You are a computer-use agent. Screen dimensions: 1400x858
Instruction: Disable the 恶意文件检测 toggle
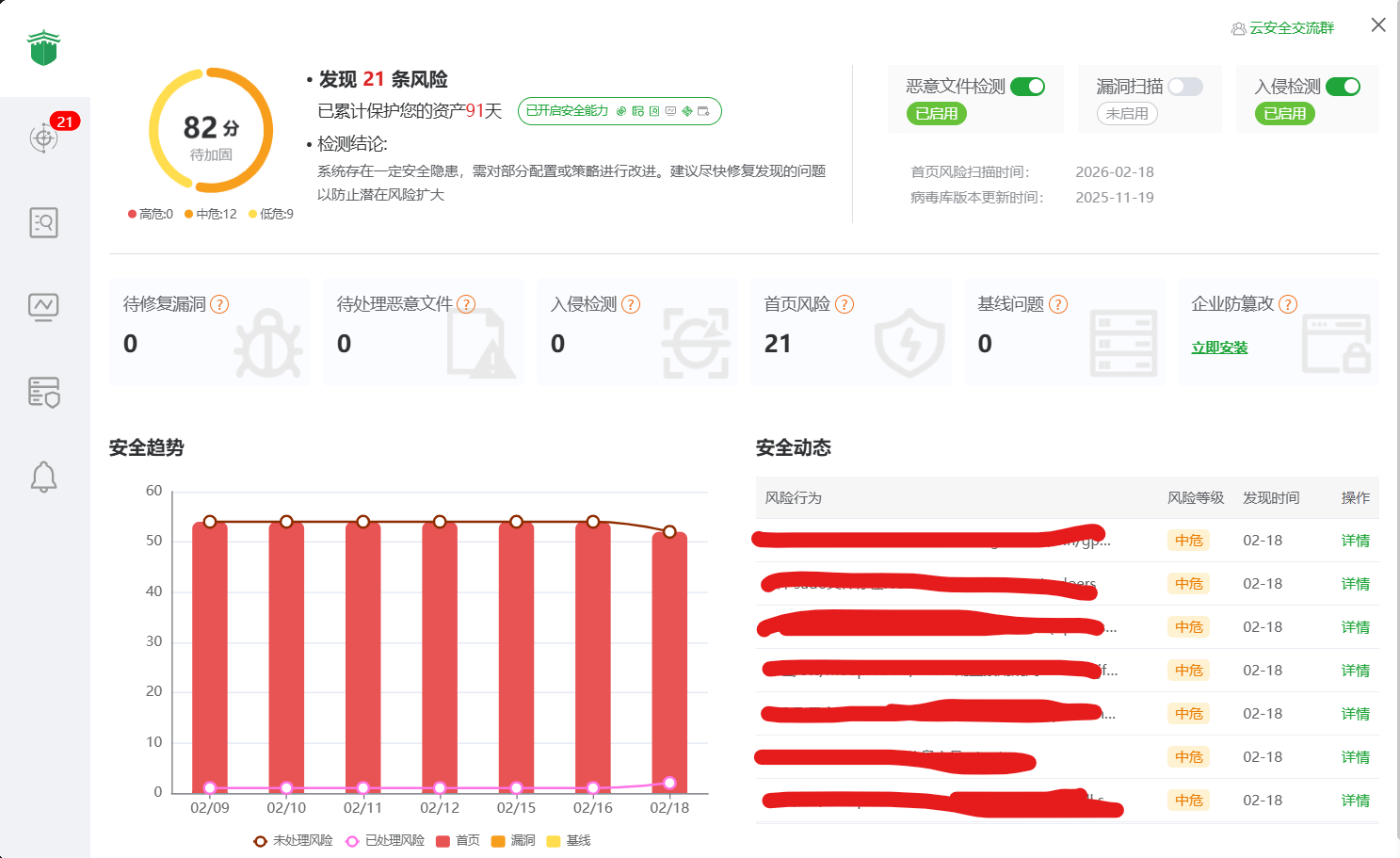(1027, 87)
